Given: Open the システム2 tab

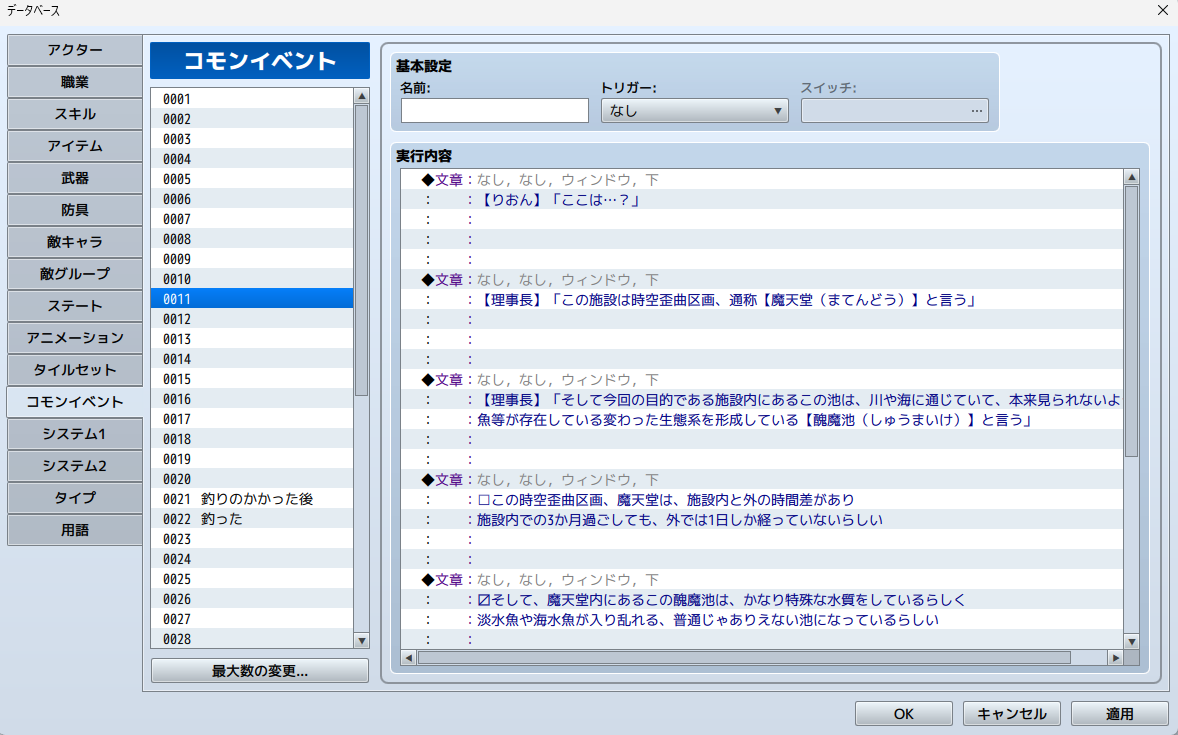Looking at the screenshot, I should [74, 466].
